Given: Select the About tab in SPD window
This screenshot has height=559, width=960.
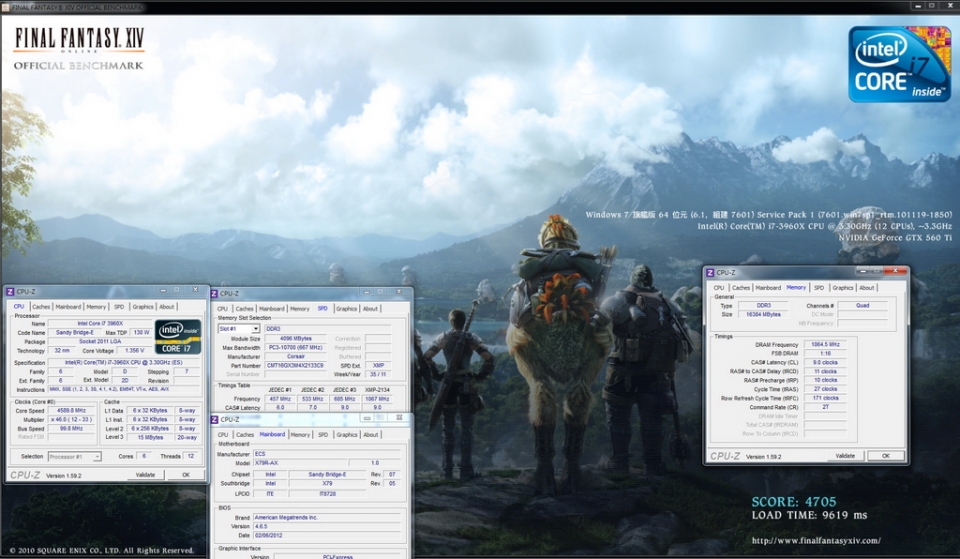Looking at the screenshot, I should 371,309.
